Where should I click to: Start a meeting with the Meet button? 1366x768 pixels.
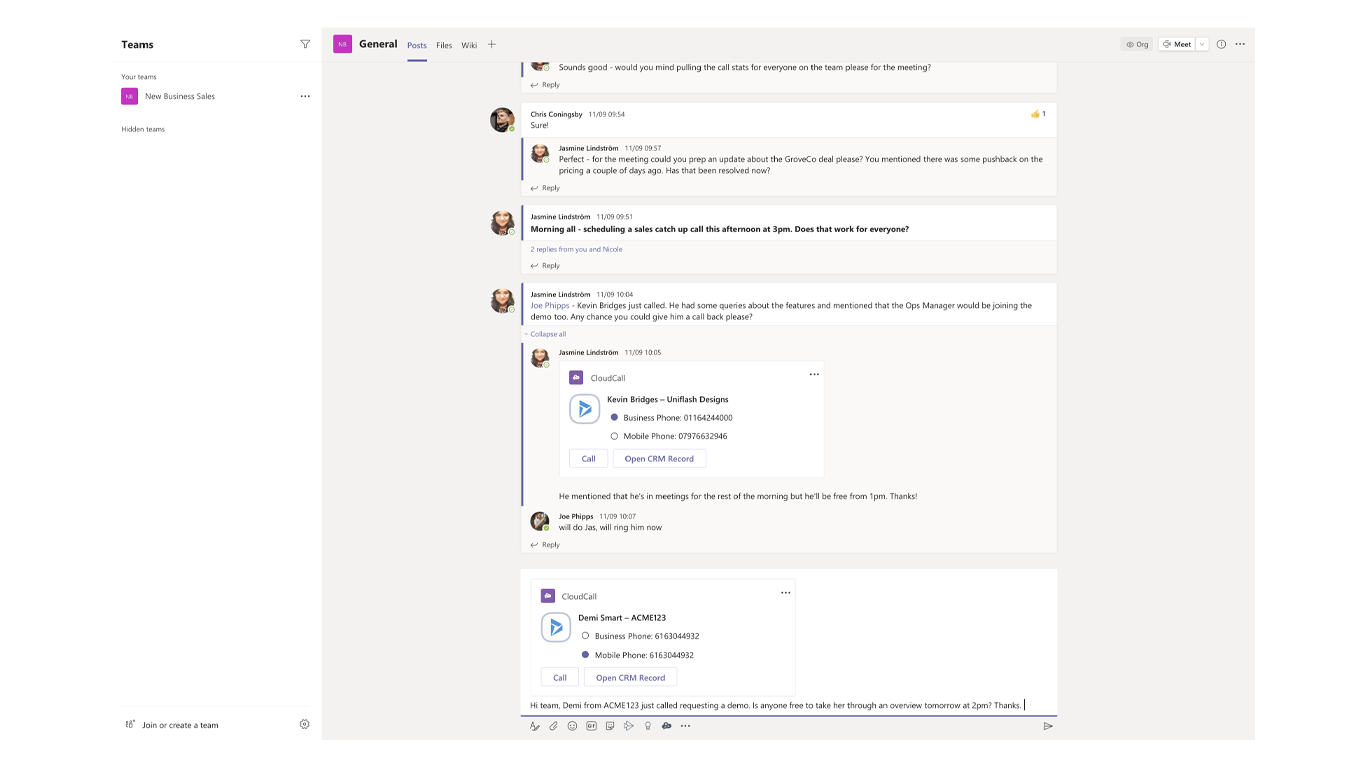click(1177, 44)
